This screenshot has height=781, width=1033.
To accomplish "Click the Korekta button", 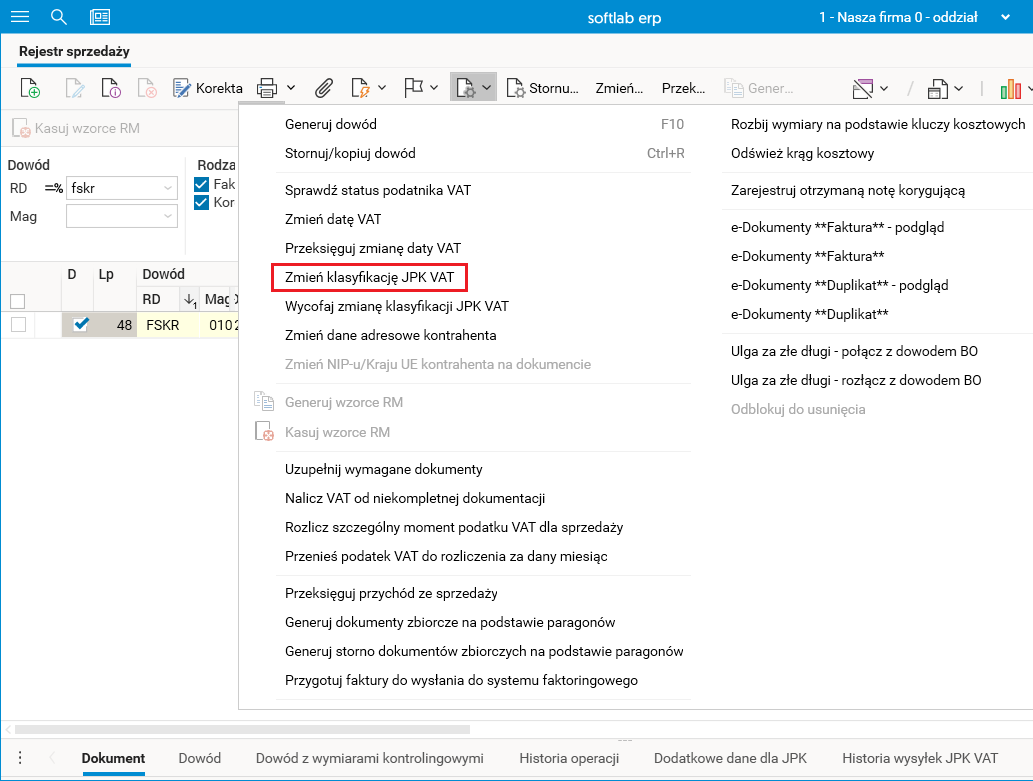I will [208, 88].
